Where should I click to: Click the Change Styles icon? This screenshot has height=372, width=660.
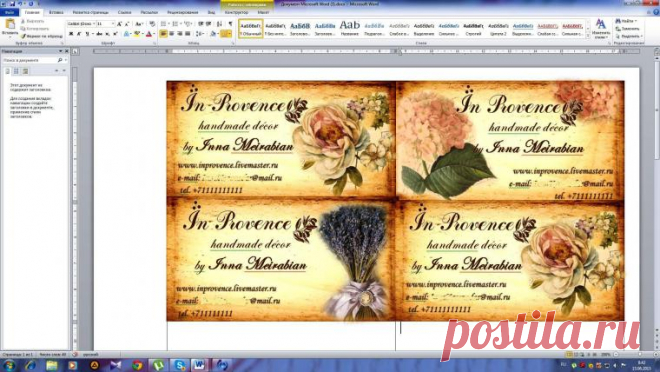tap(601, 24)
